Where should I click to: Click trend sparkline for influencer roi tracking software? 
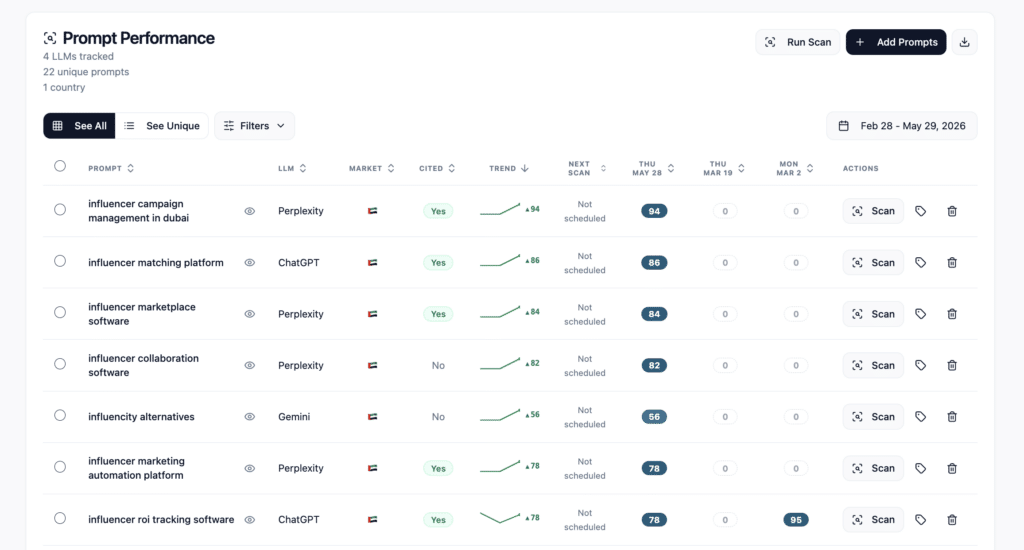[x=500, y=518]
